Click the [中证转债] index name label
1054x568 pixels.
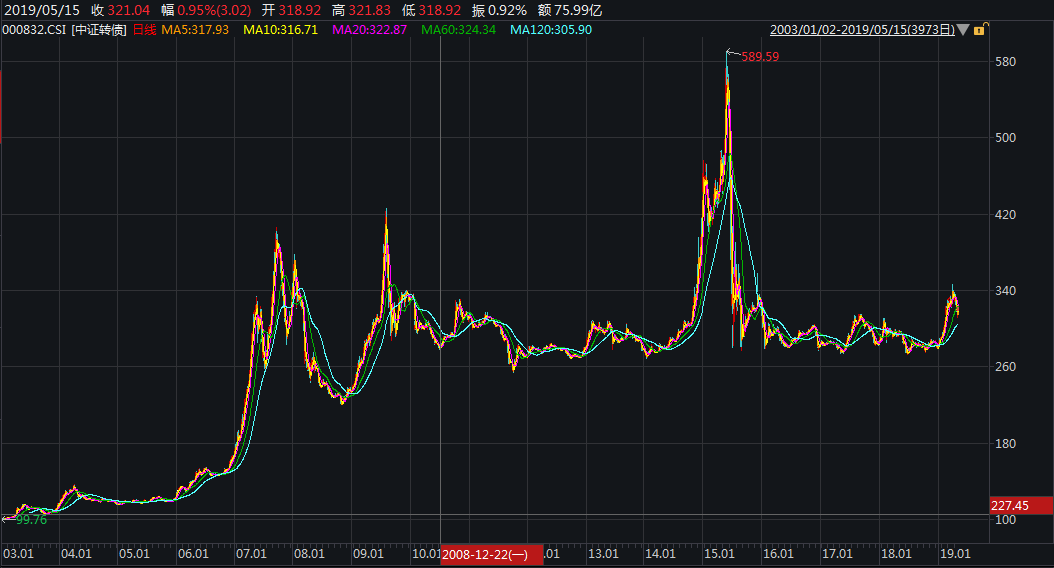click(x=99, y=30)
